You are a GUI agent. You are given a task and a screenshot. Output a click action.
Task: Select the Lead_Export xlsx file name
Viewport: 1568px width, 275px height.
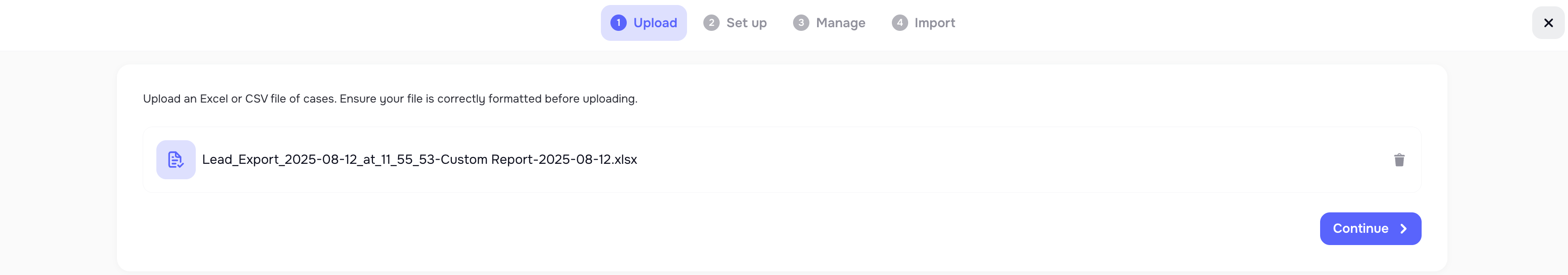(x=419, y=160)
